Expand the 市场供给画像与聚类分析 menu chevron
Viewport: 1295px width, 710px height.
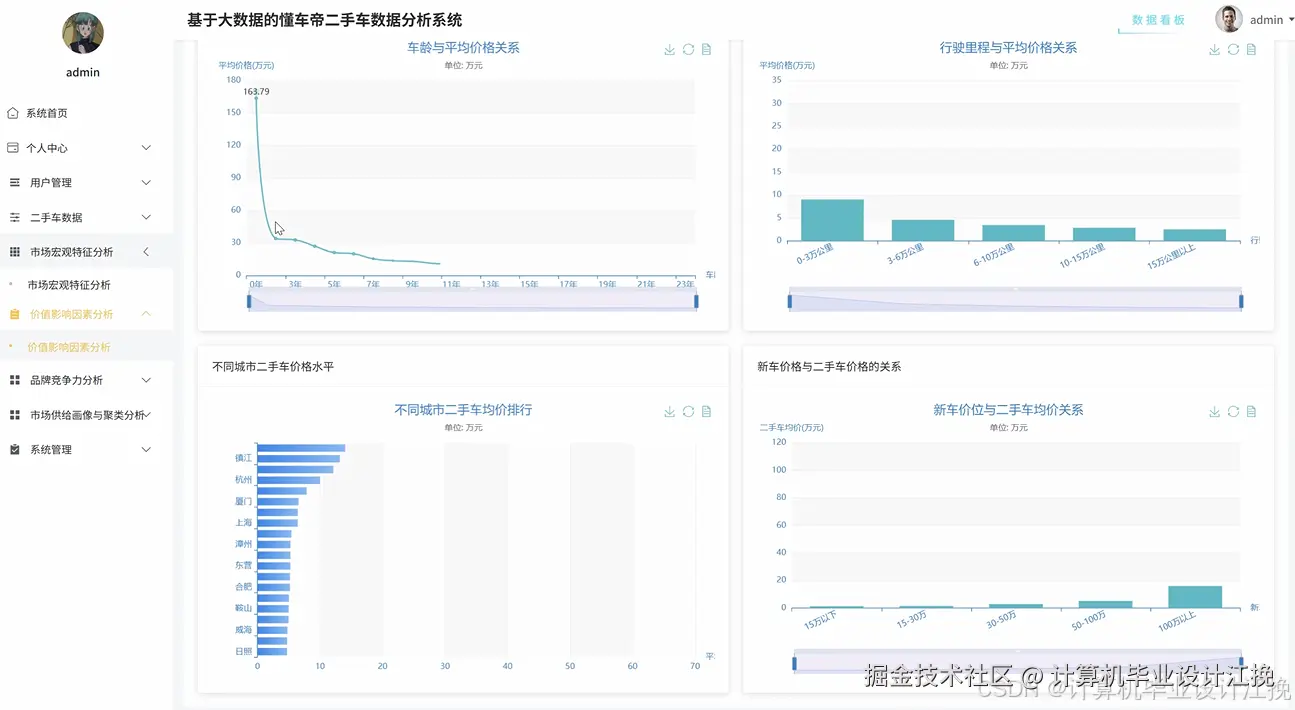coord(148,415)
